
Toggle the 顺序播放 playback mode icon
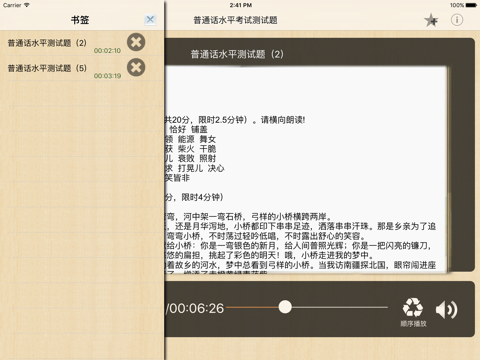[x=413, y=312]
